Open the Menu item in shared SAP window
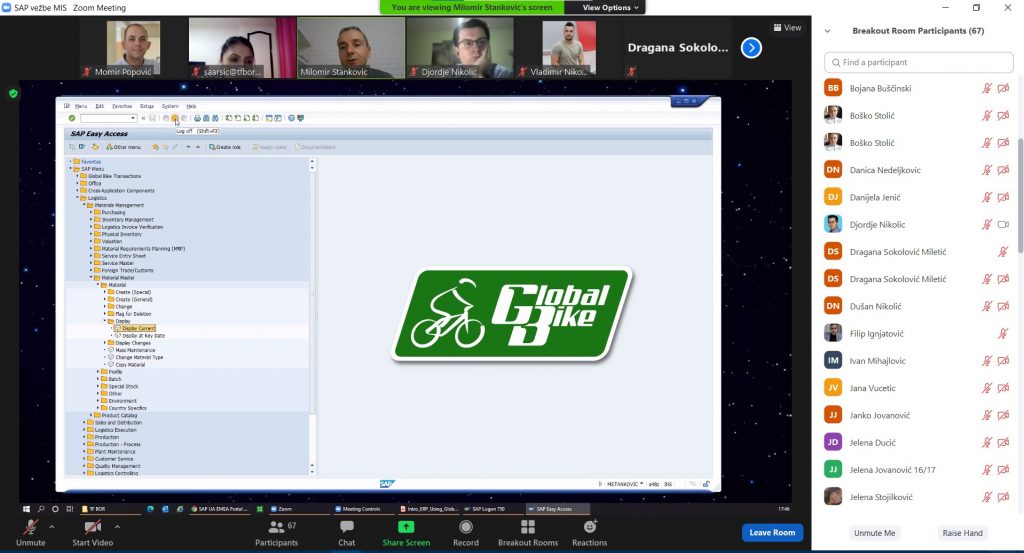 pos(81,106)
